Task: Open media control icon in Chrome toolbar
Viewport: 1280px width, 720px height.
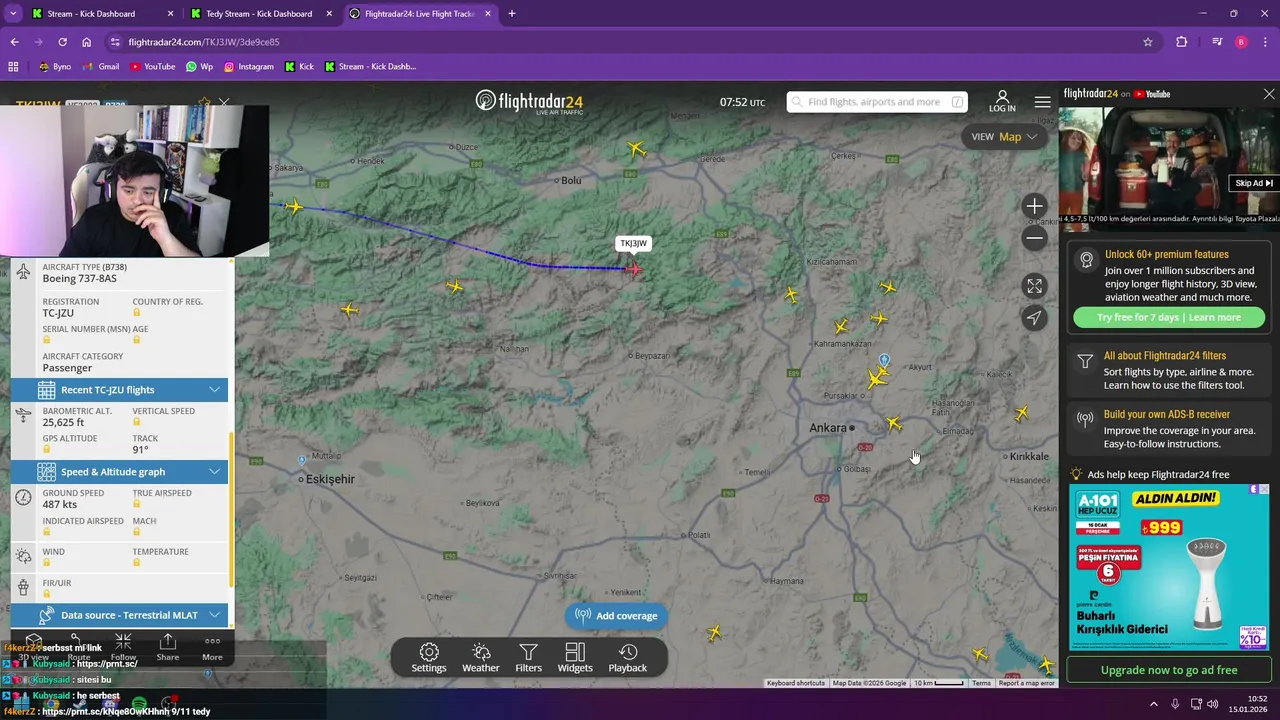Action: coord(1217,42)
